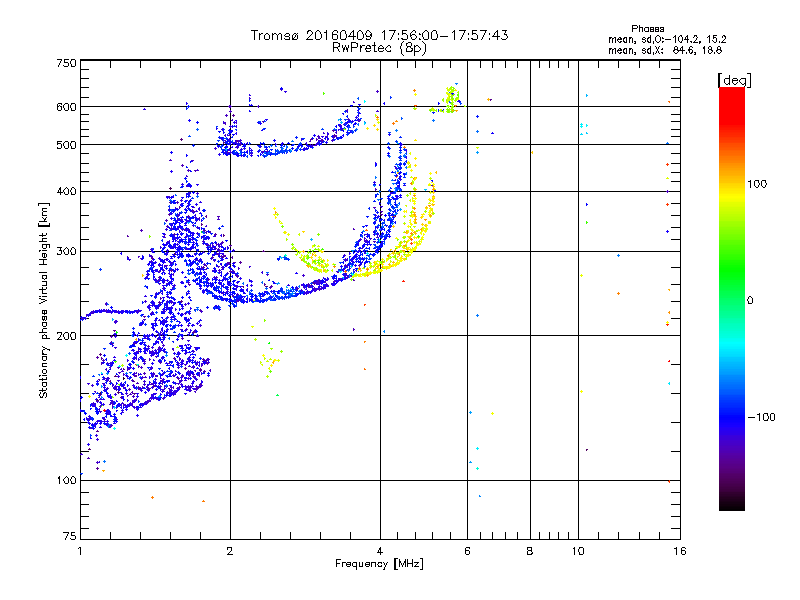The height and width of the screenshot is (600, 800).
Task: Click the plot title 'Tromsø 20160409 17:56:00-17:57:43'
Action: point(379,35)
